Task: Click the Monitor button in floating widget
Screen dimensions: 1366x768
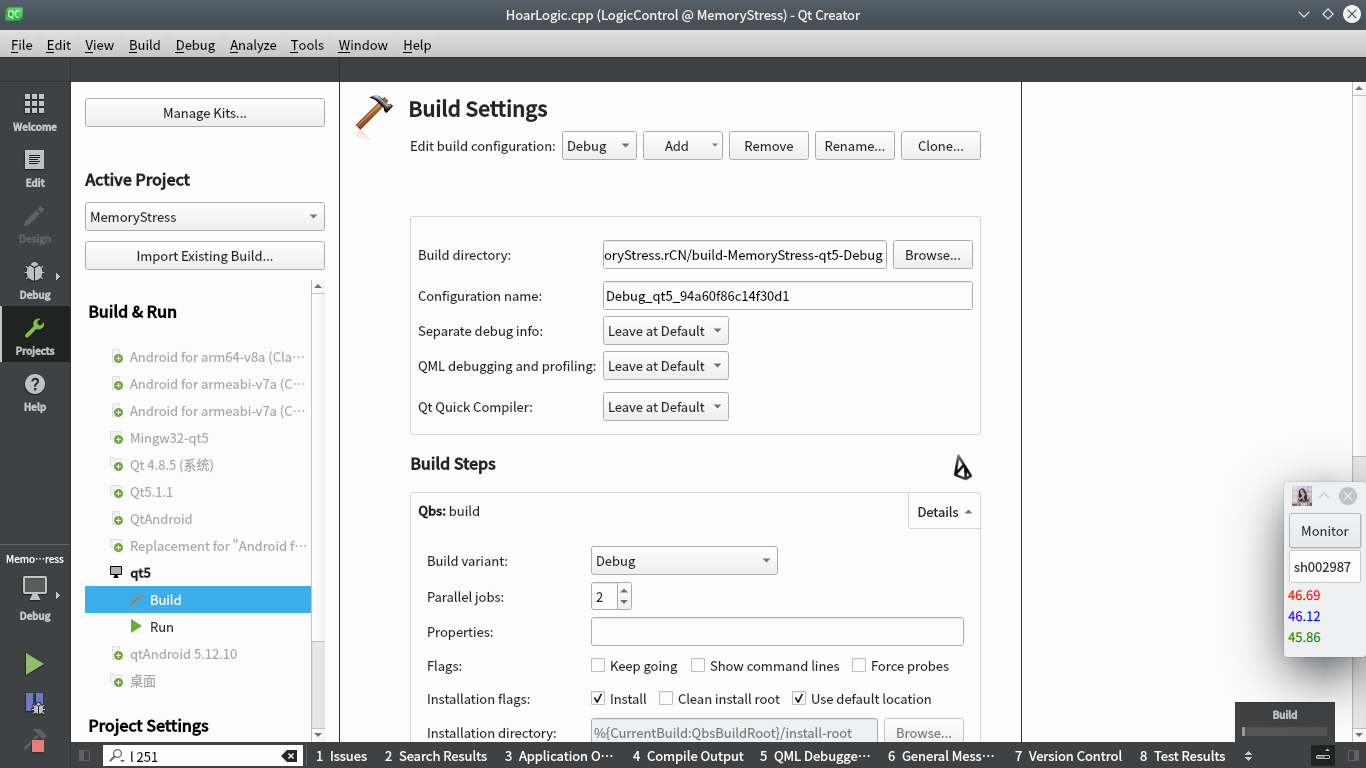Action: pyautogui.click(x=1325, y=531)
